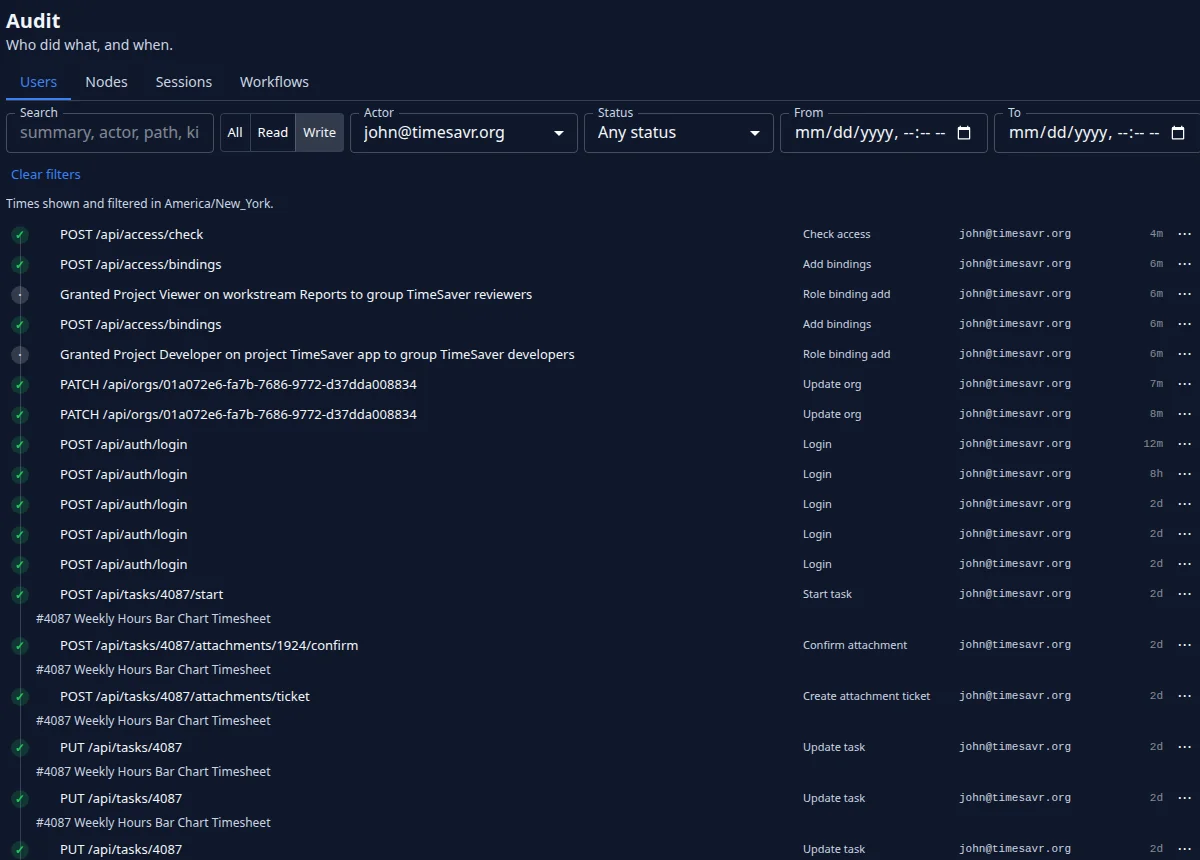Click the 'Check access' action label
This screenshot has width=1200, height=860.
pos(837,234)
